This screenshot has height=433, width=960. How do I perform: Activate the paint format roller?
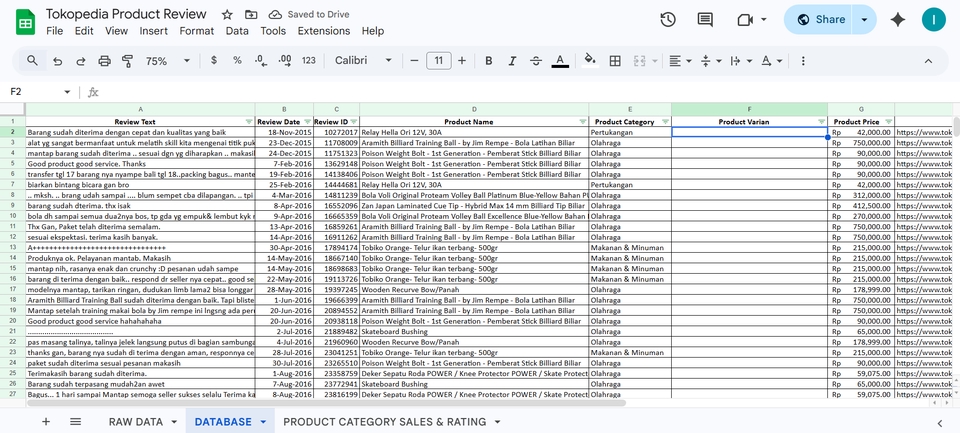(x=127, y=61)
